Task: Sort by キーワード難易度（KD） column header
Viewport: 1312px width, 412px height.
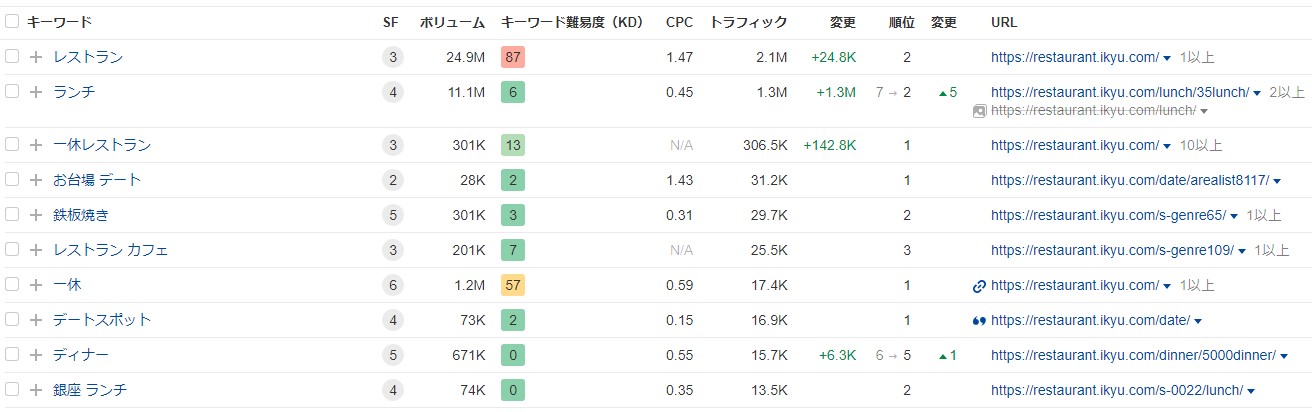Action: click(x=572, y=22)
